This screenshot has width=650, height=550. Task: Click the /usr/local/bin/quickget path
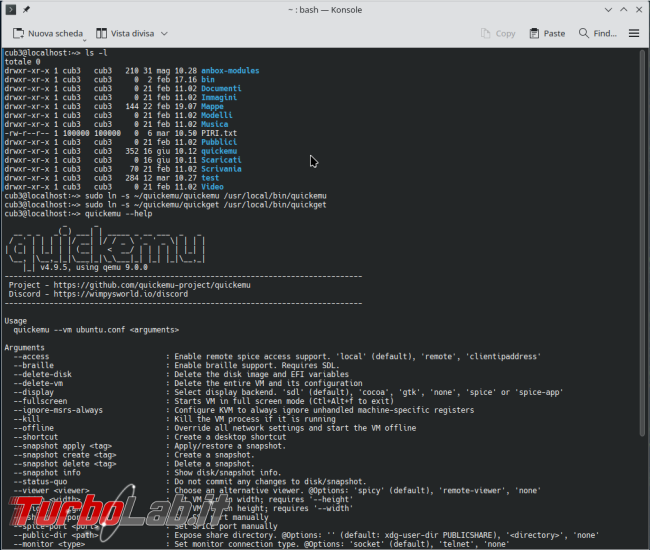click(275, 205)
